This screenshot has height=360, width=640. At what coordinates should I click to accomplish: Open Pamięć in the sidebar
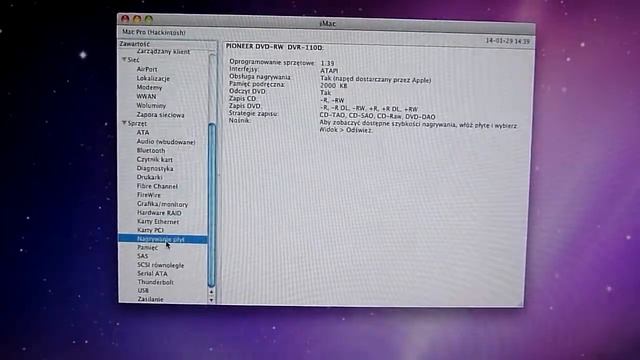[x=147, y=247]
